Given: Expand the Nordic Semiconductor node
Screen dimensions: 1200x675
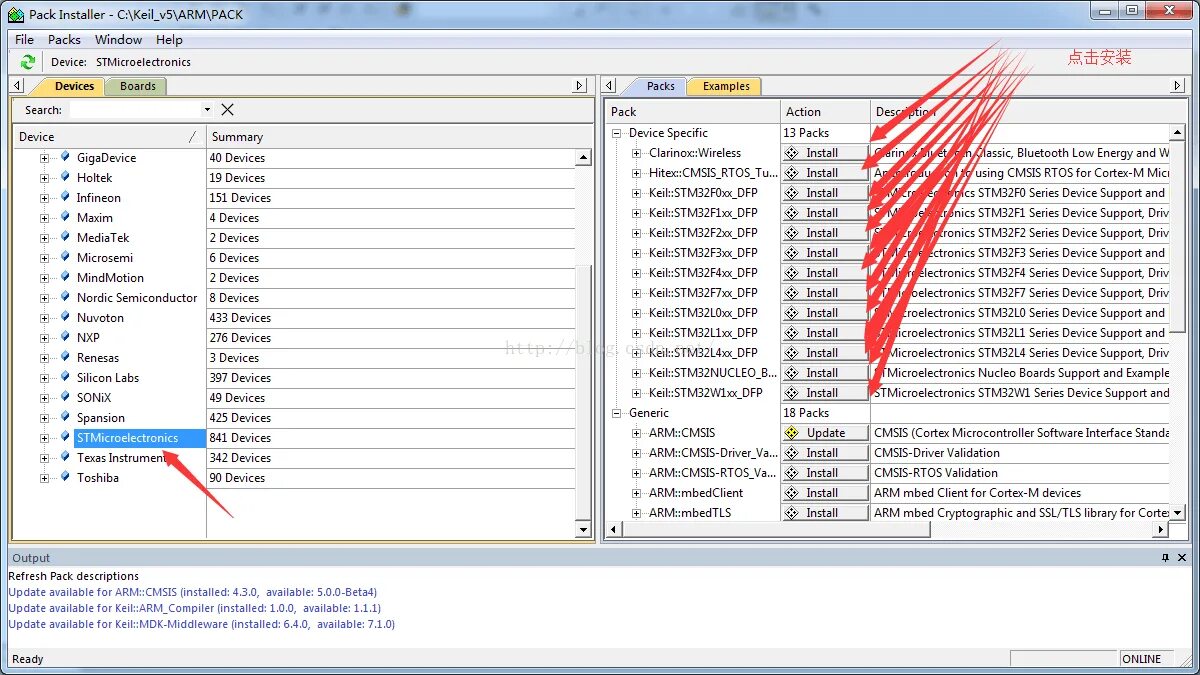Looking at the screenshot, I should (x=44, y=298).
